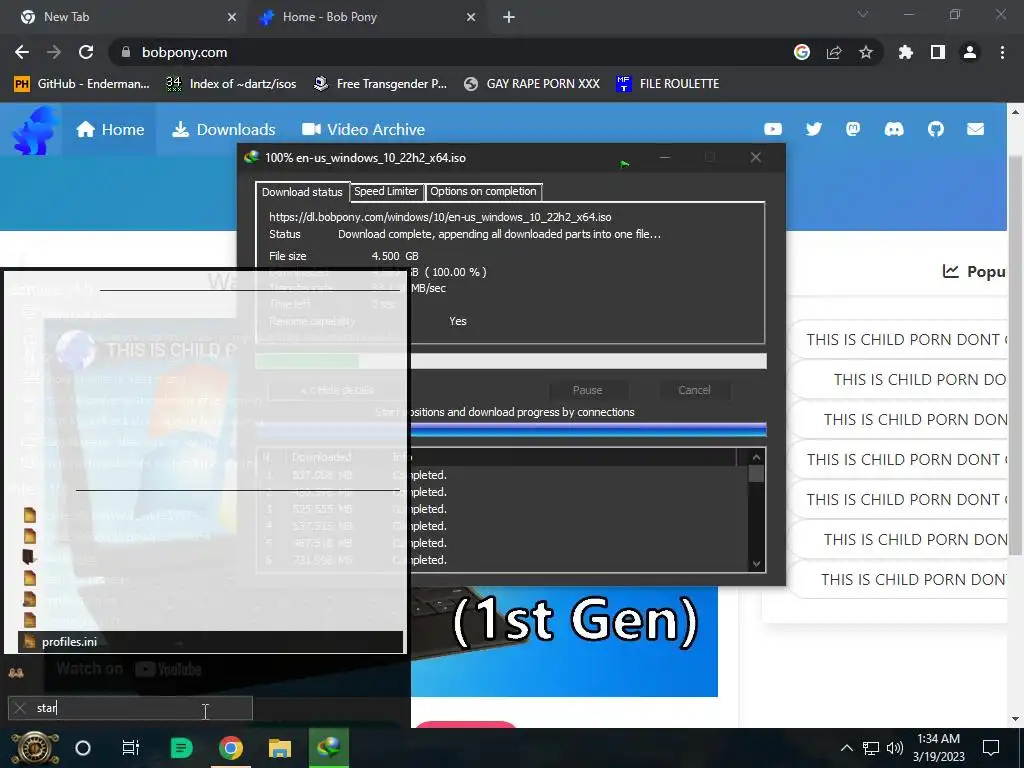Image resolution: width=1024 pixels, height=768 pixels.
Task: Click the address bar showing bobpony.com
Action: [x=451, y=52]
